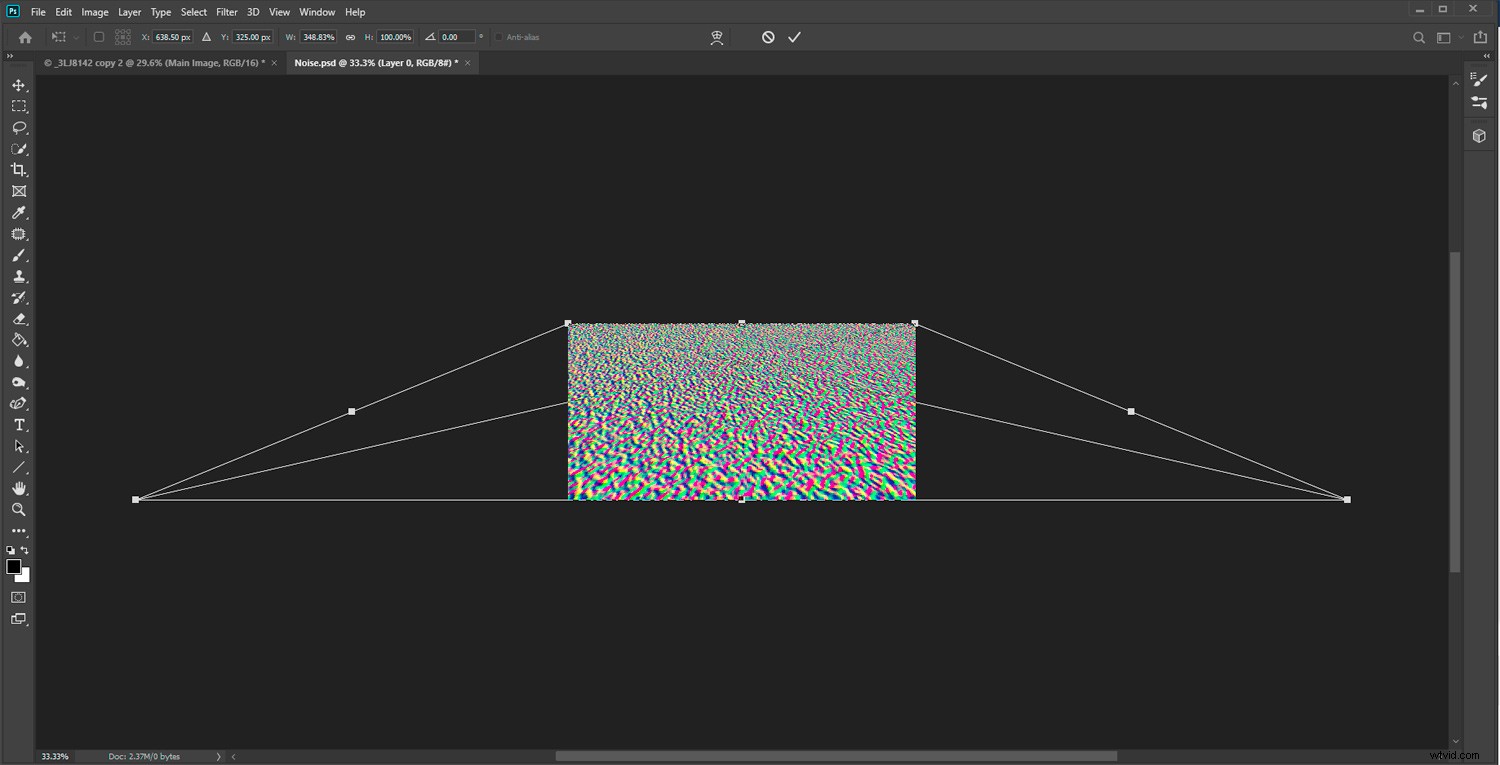Switch to warp mode icon
The height and width of the screenshot is (765, 1500).
coord(717,37)
